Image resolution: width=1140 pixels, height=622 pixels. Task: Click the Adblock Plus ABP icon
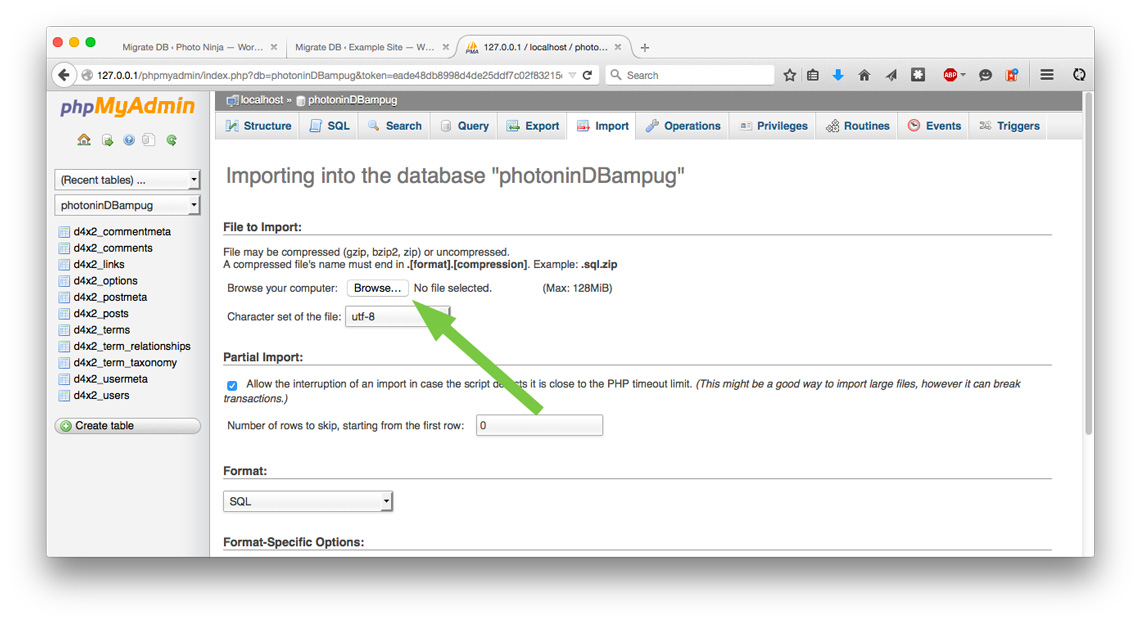950,75
